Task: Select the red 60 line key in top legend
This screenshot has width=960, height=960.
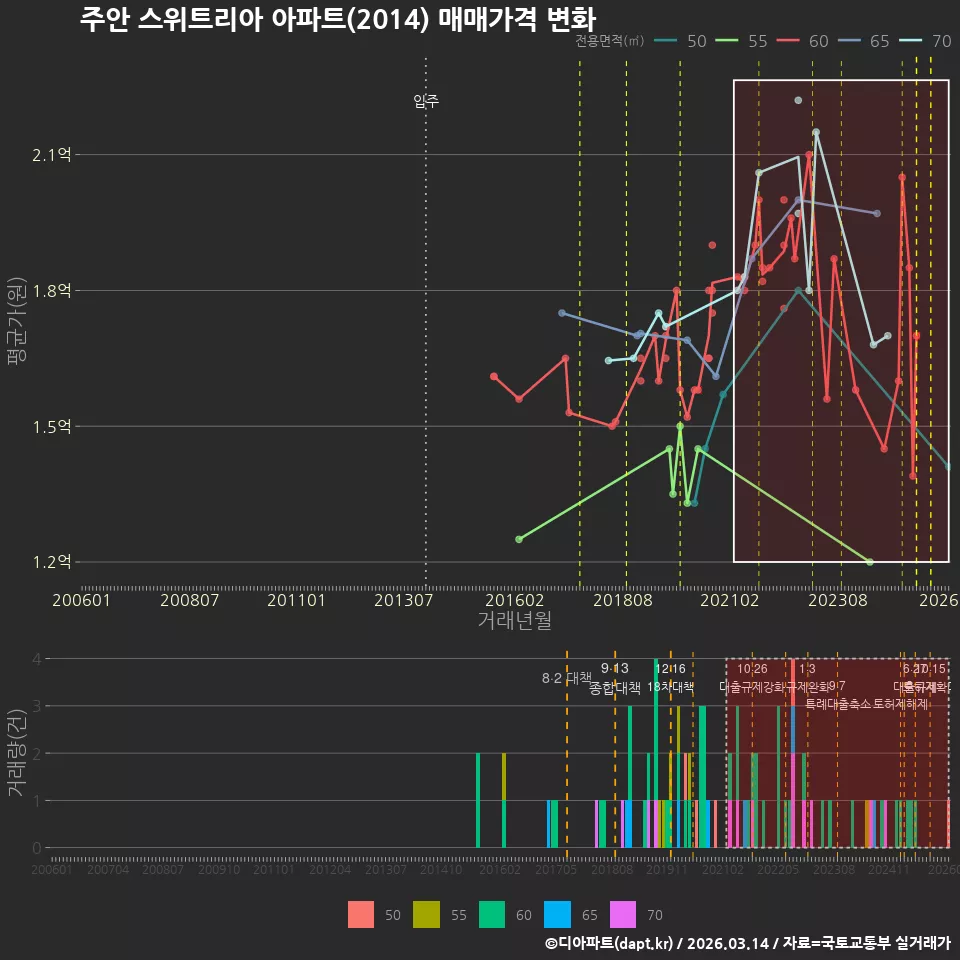Action: [788, 41]
